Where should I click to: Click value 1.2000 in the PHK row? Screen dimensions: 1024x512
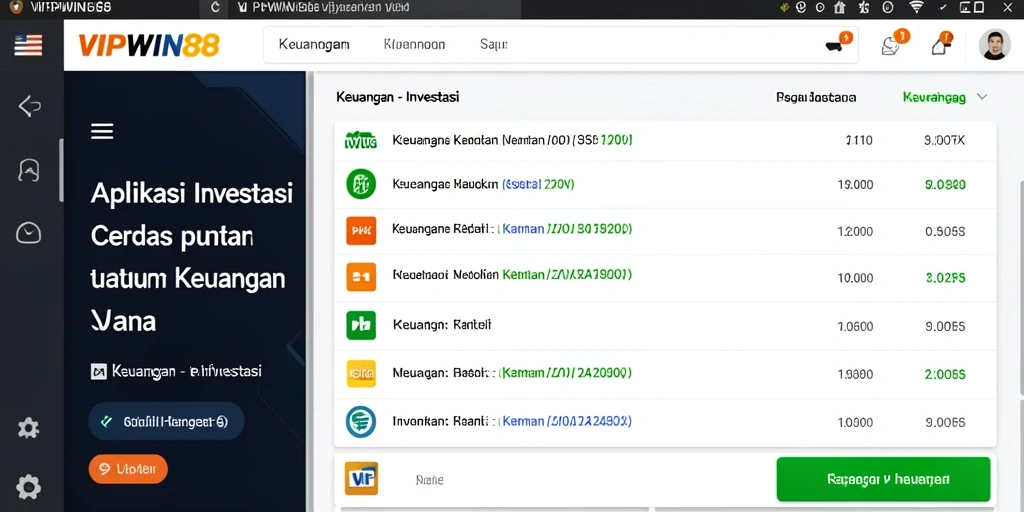coord(855,231)
